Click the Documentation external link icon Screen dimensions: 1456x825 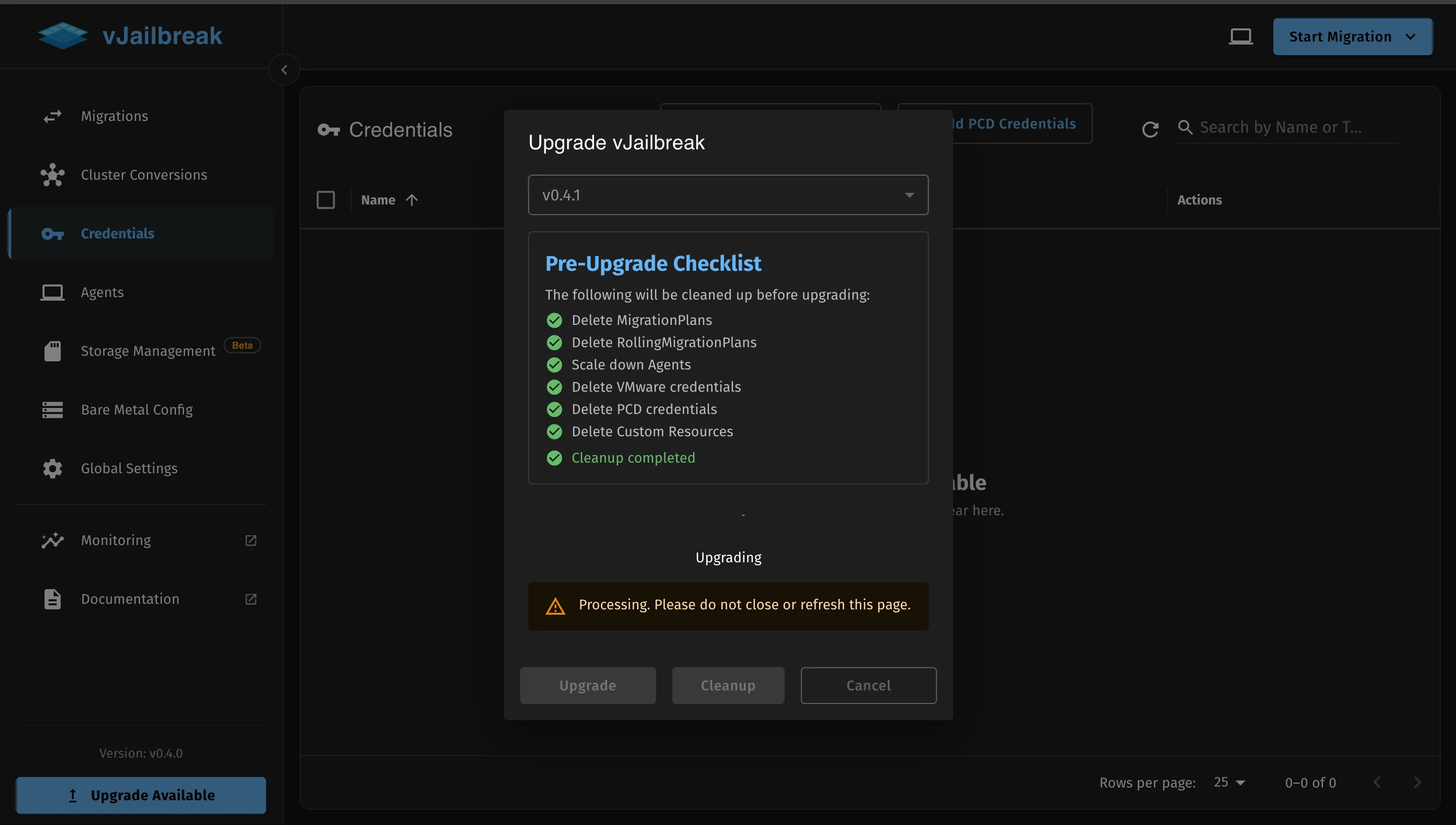pyautogui.click(x=250, y=599)
